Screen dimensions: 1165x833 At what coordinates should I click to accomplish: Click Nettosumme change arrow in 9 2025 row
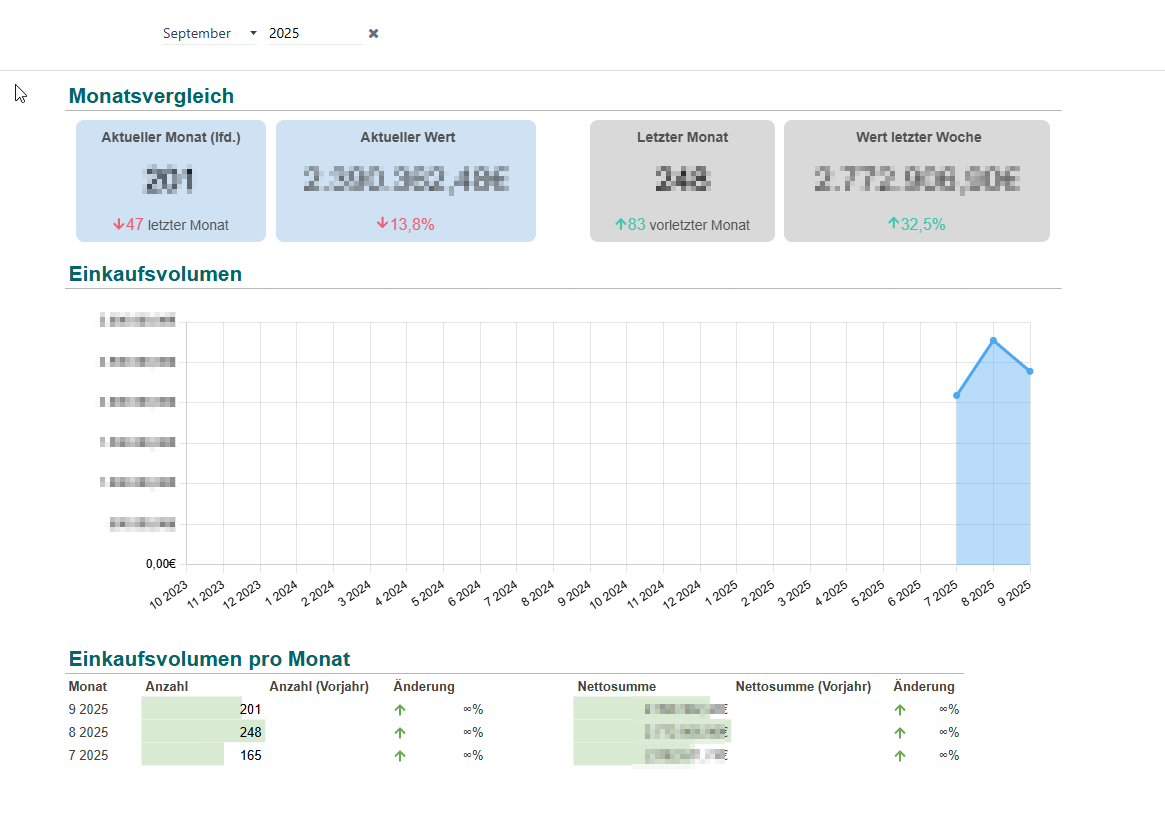pos(900,710)
